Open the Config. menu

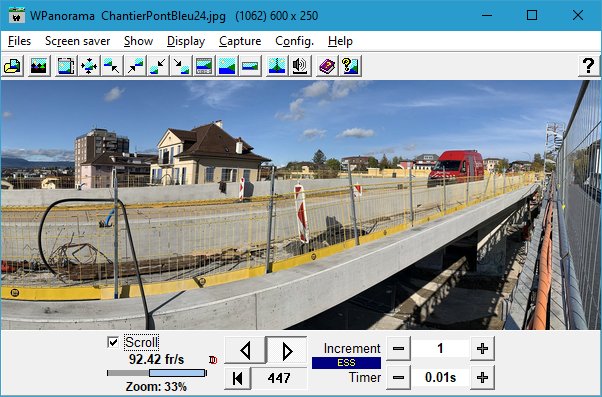(x=294, y=41)
